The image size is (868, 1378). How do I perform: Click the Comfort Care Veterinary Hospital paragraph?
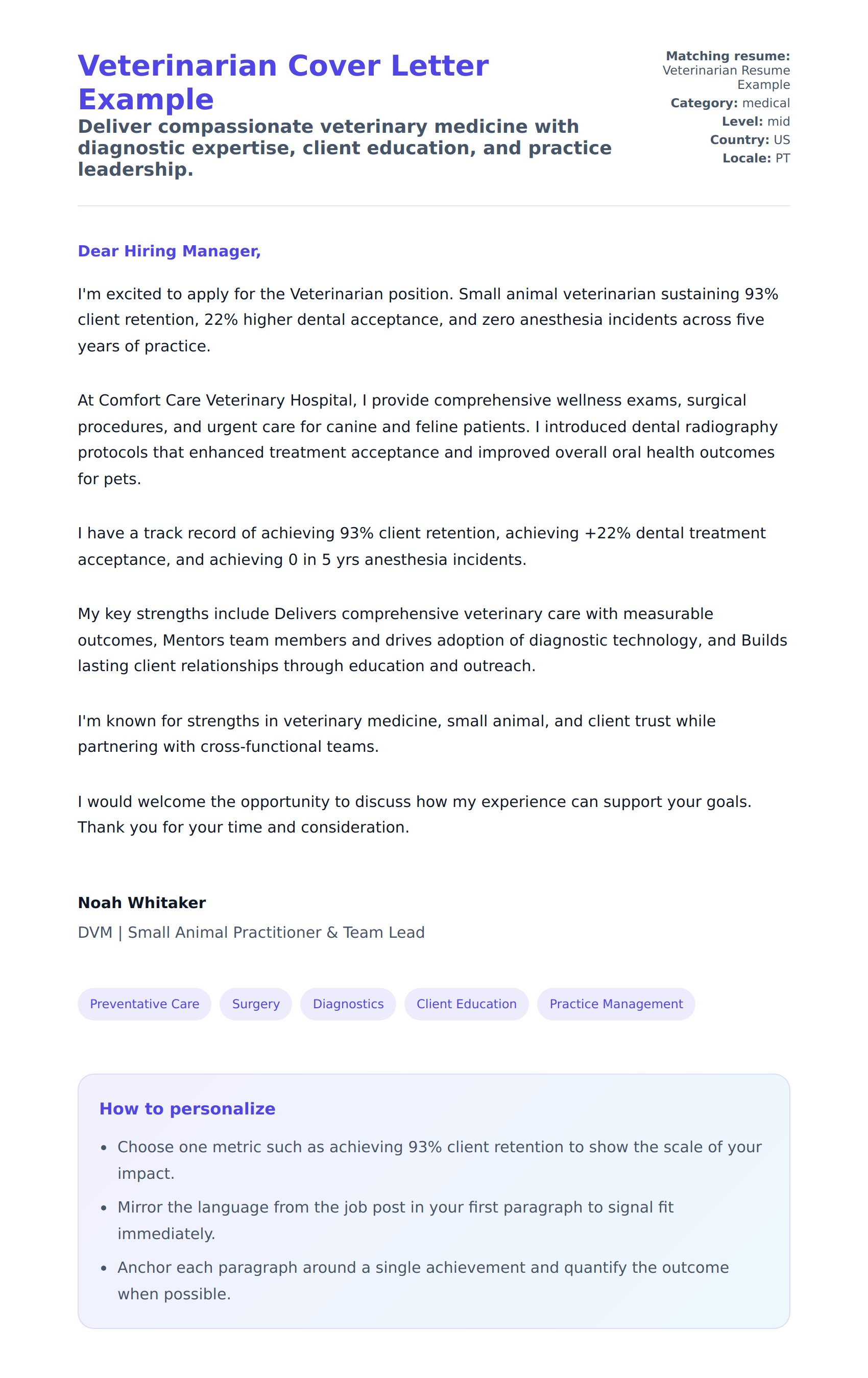[426, 439]
